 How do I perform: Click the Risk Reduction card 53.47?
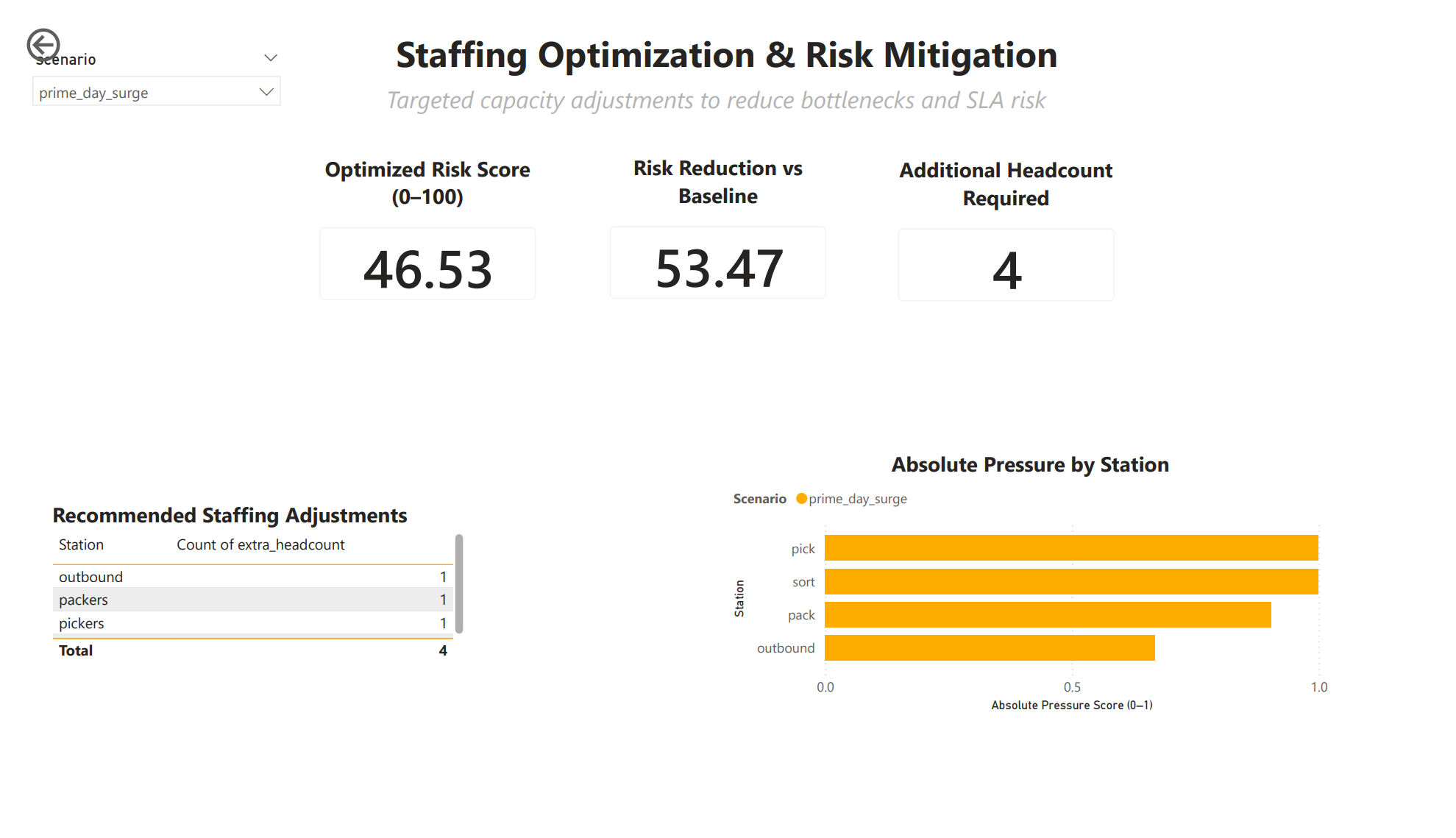[718, 267]
